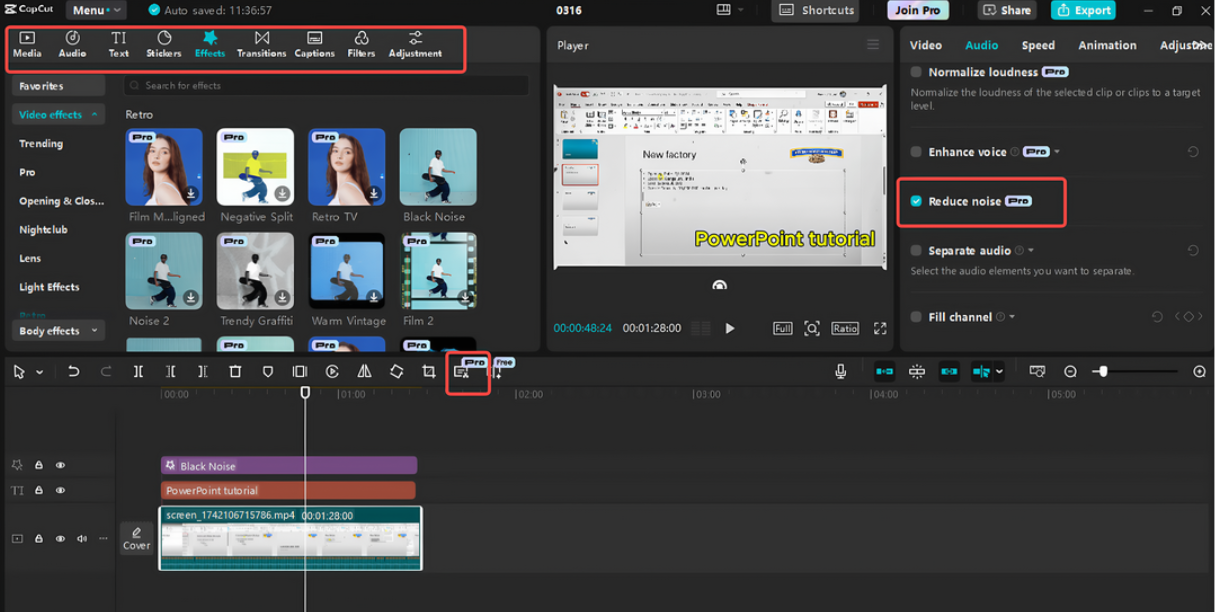Collapse the Video effects category
Screen dimensions: 1215x612
click(x=95, y=115)
